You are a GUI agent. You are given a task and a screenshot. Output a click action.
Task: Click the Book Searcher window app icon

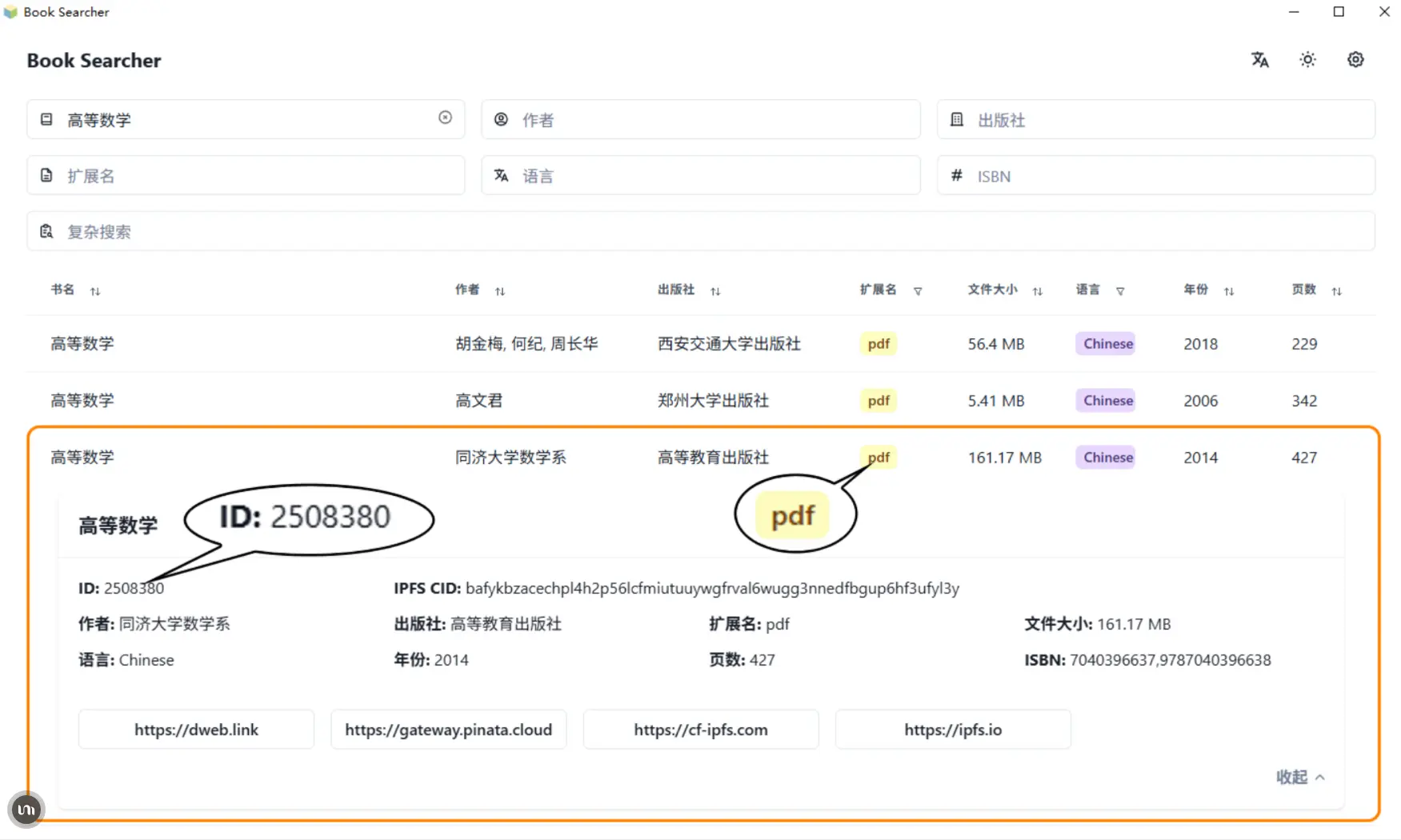point(10,12)
